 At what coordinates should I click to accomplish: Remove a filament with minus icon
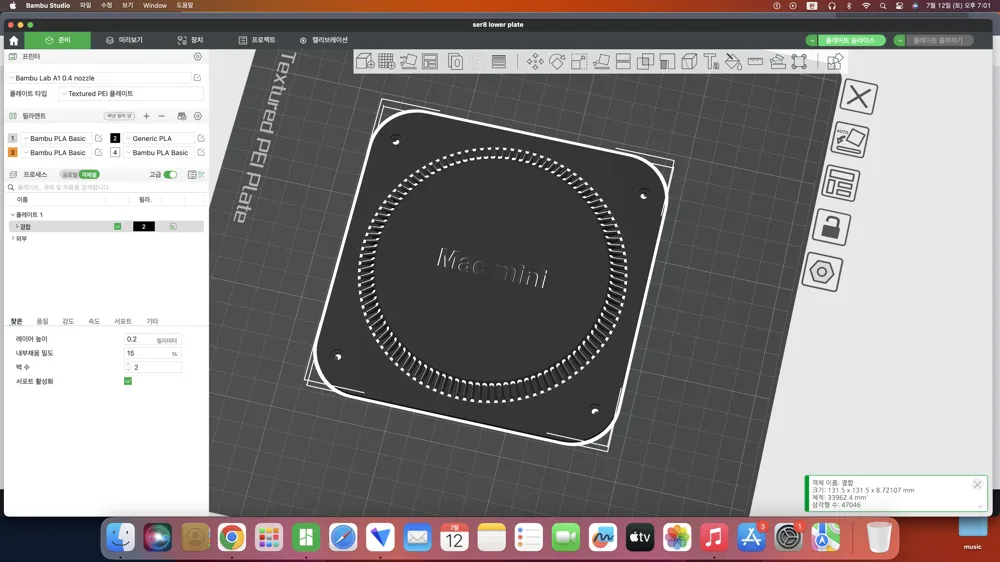pyautogui.click(x=161, y=116)
